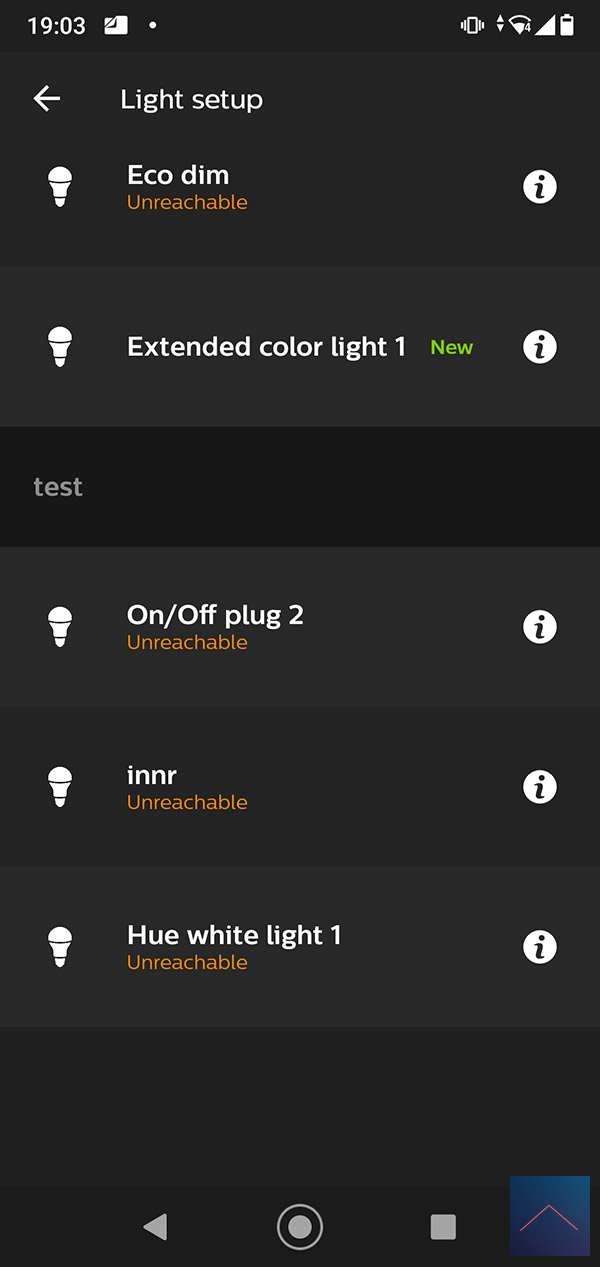
Task: View info for innr light
Action: pyautogui.click(x=540, y=787)
